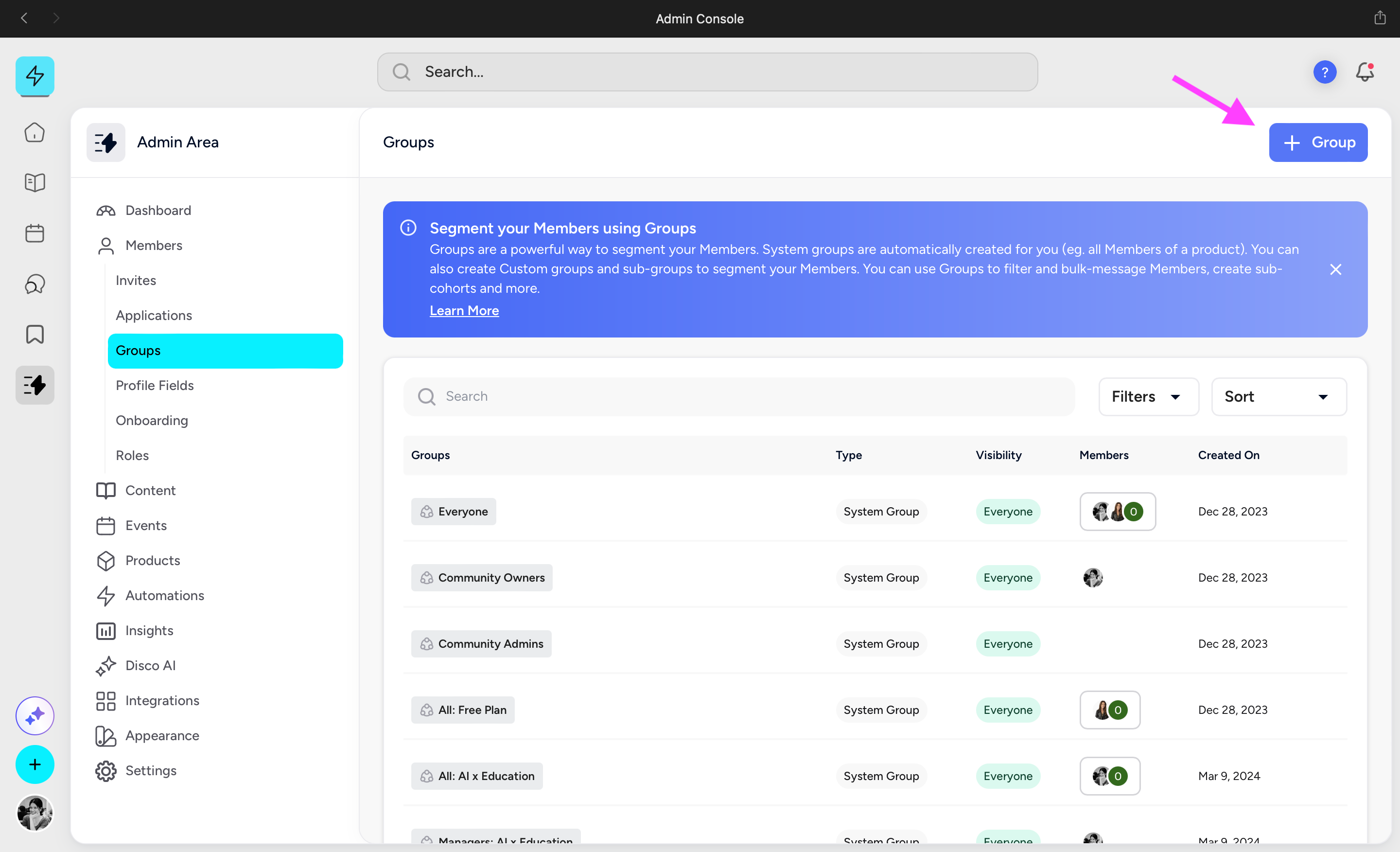Click the groups table Search field

coord(738,397)
